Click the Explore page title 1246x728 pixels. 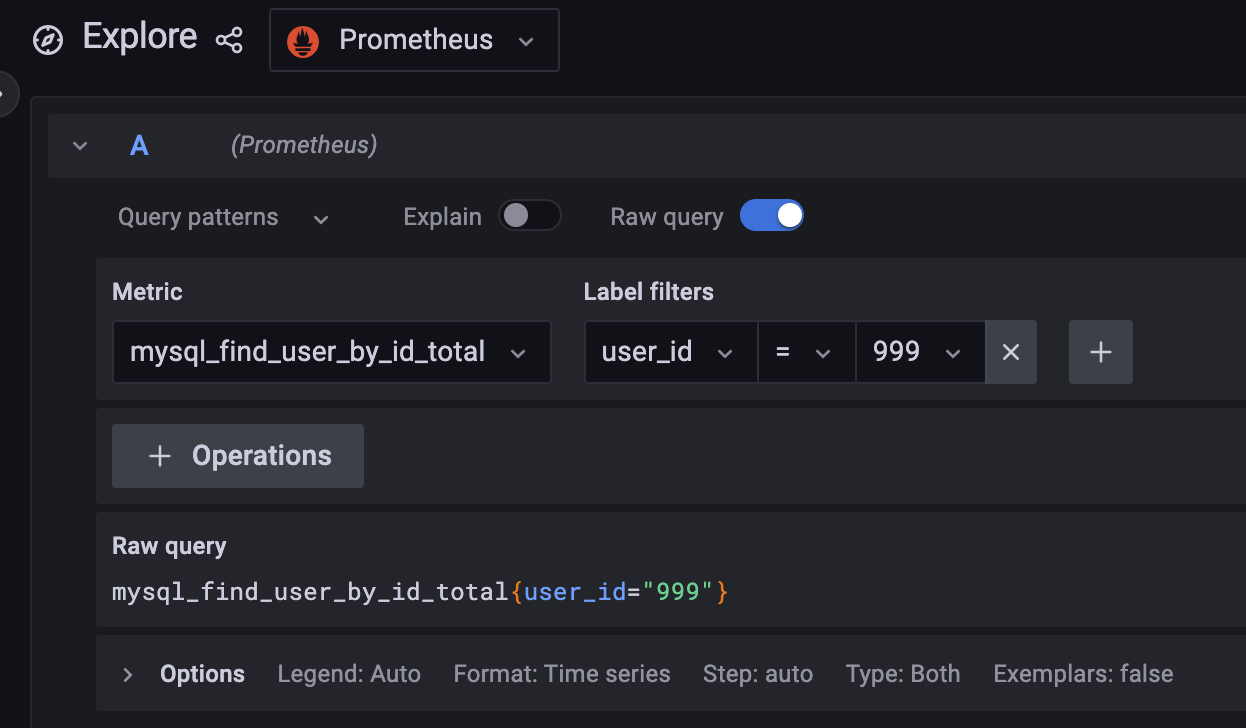pos(140,37)
